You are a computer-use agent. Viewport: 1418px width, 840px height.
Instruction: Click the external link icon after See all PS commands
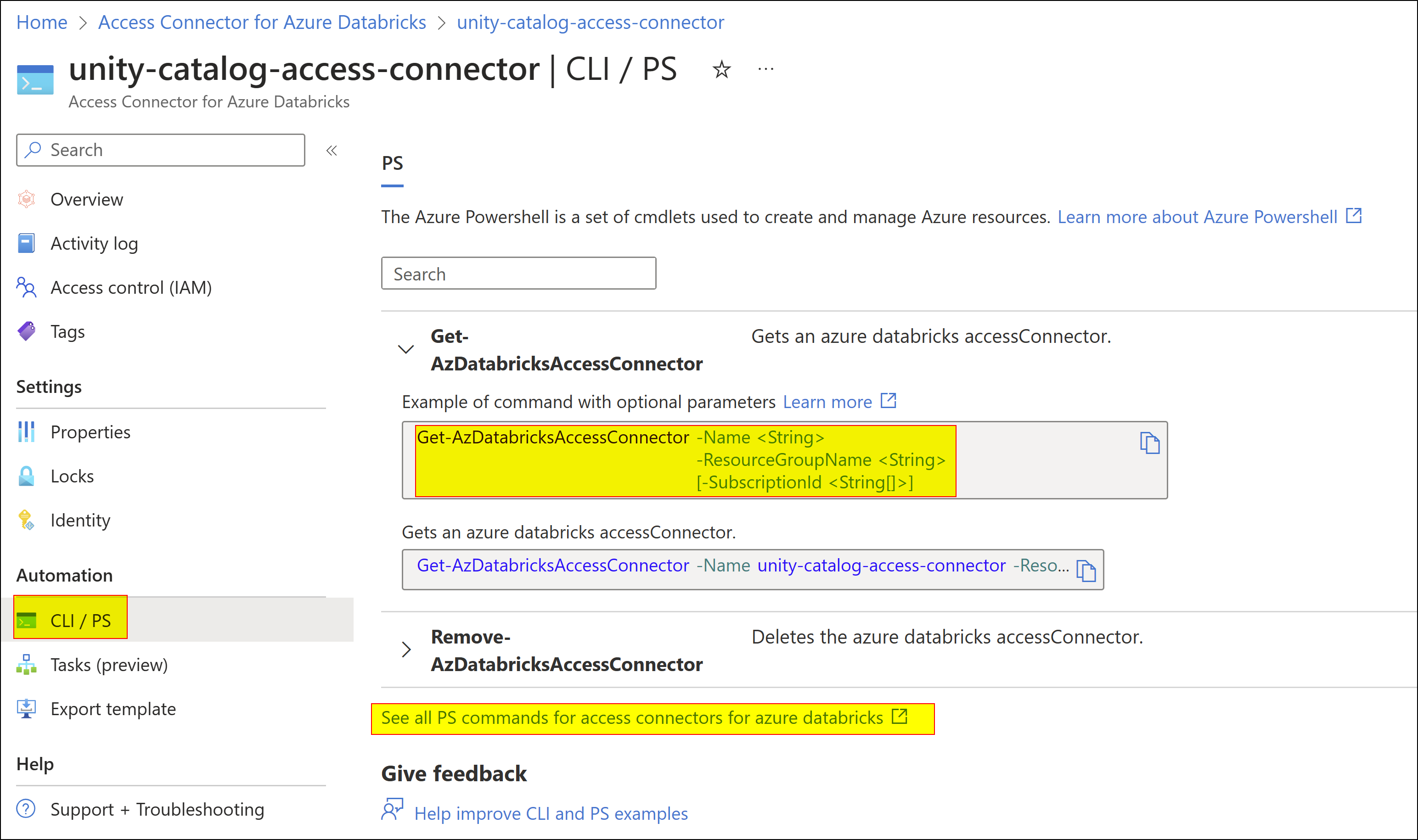[x=899, y=717]
